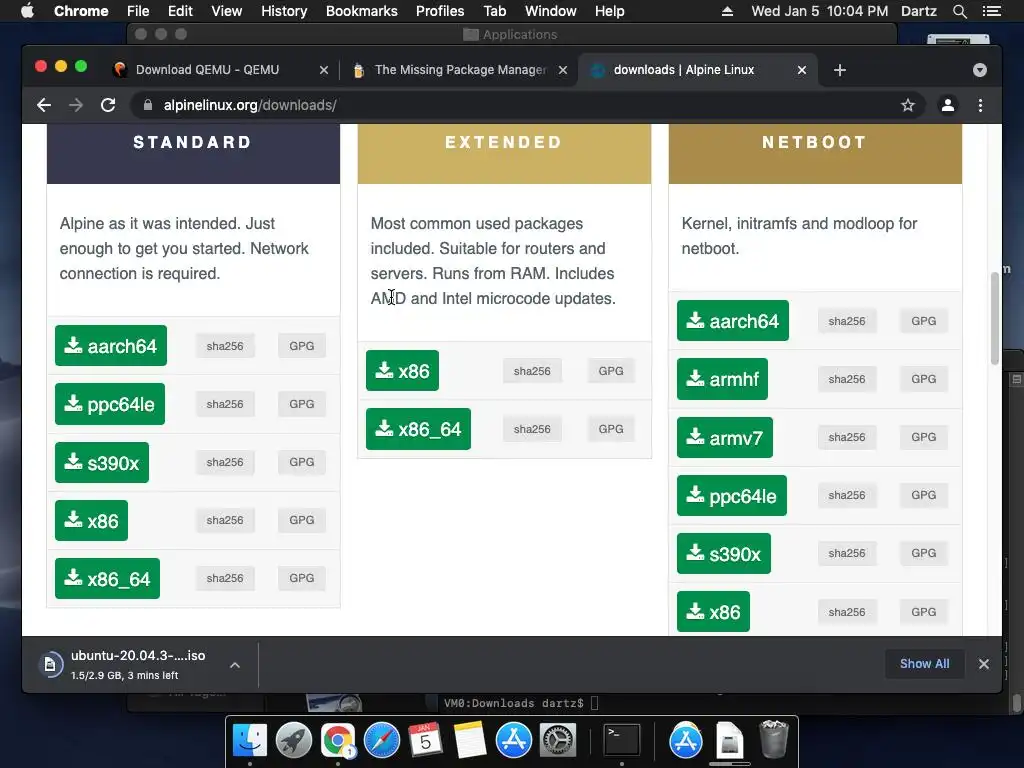The height and width of the screenshot is (768, 1024).
Task: Open sha256 for Extended x86
Action: [532, 371]
